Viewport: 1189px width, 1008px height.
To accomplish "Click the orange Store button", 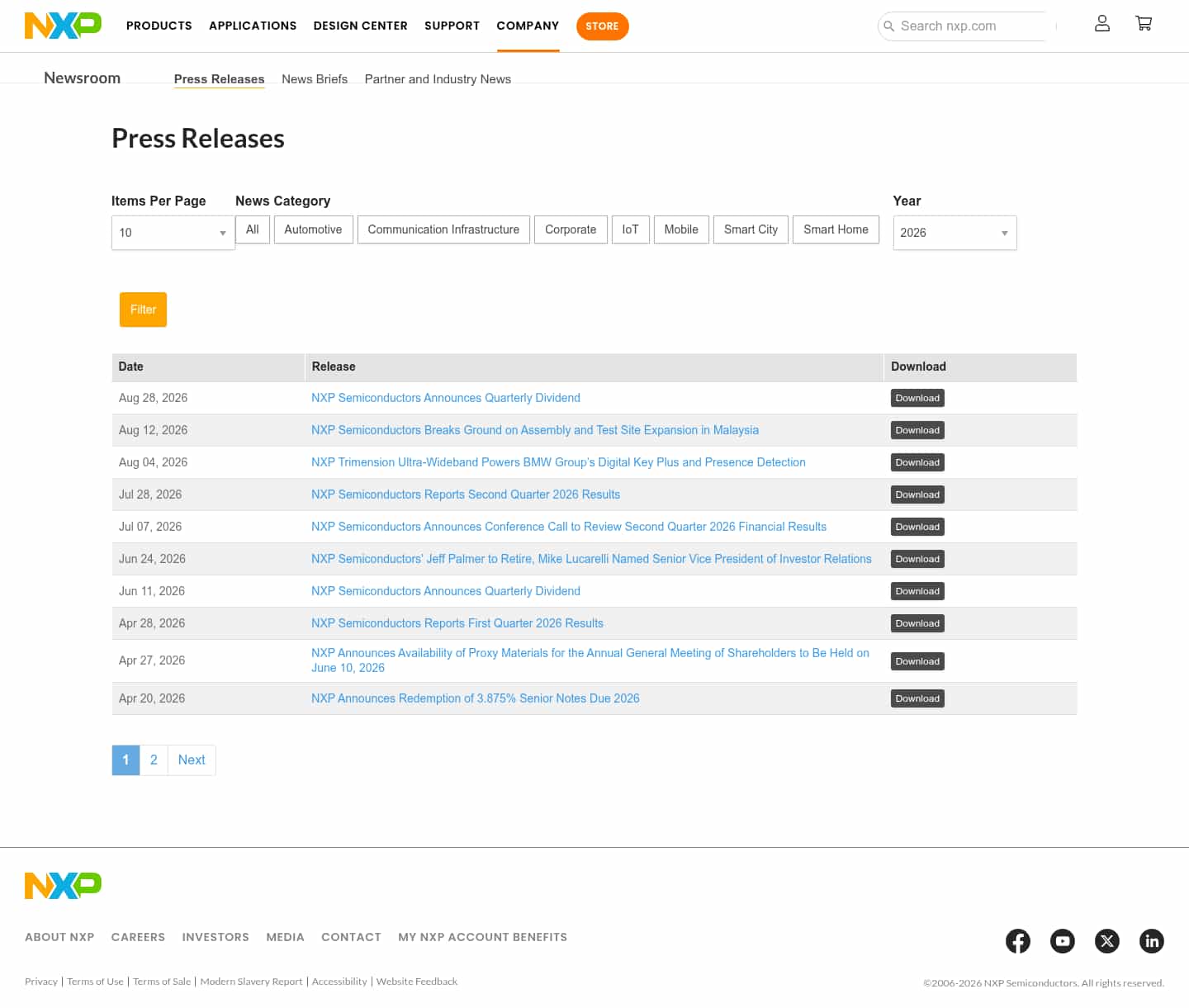I will (x=603, y=26).
